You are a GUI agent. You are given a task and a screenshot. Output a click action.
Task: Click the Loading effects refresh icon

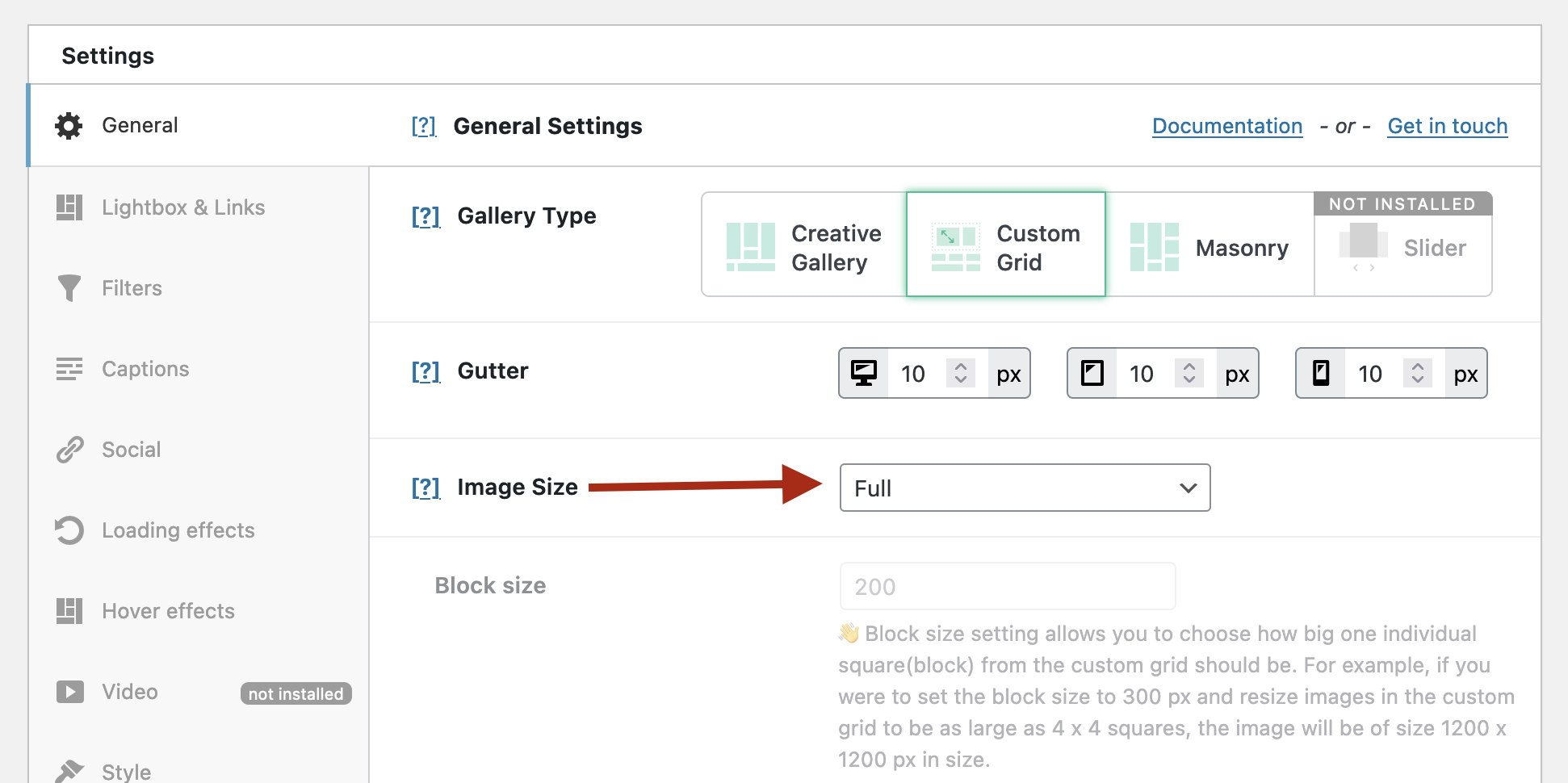(x=69, y=530)
